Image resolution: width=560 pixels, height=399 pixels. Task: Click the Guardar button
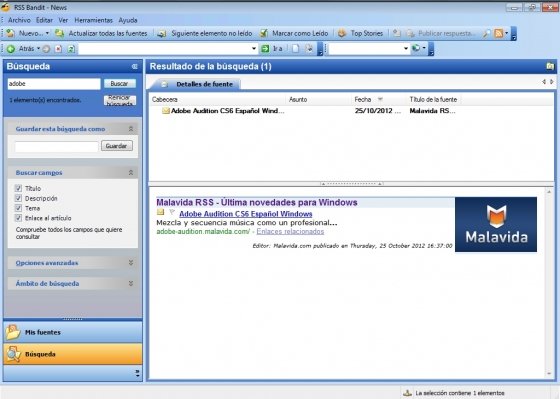click(116, 146)
